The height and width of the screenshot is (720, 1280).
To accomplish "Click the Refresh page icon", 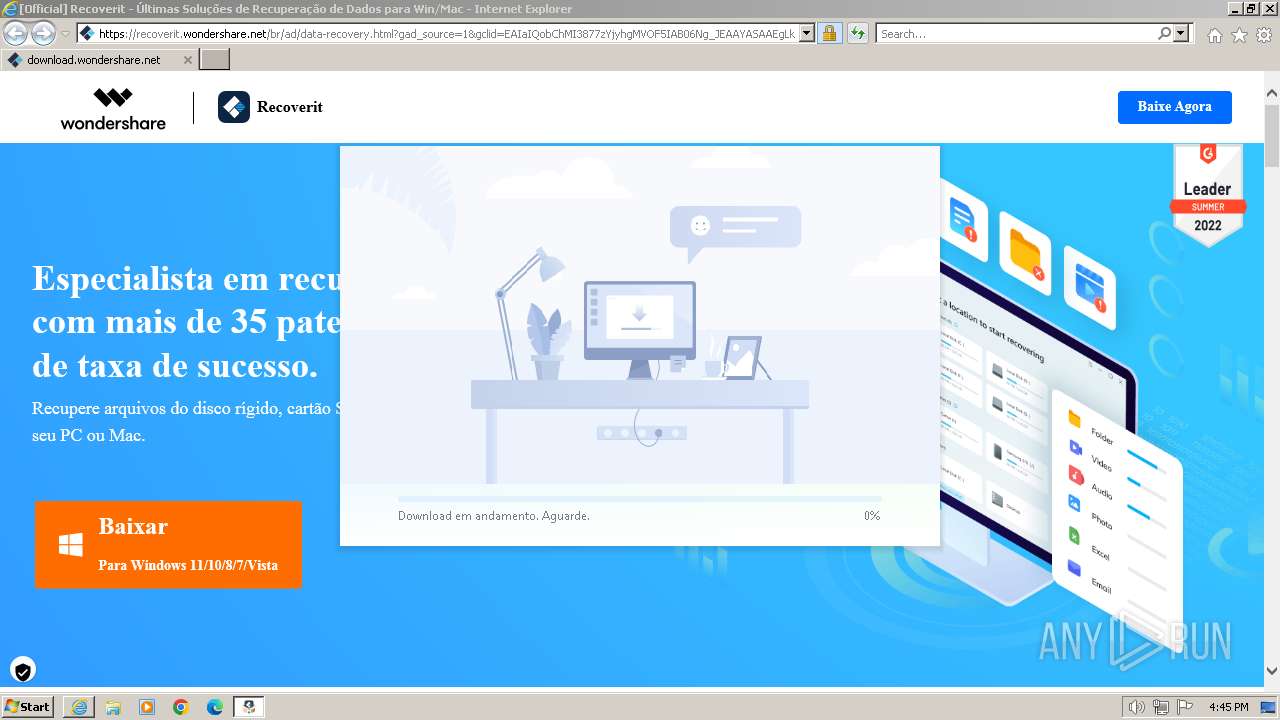I will click(x=857, y=34).
